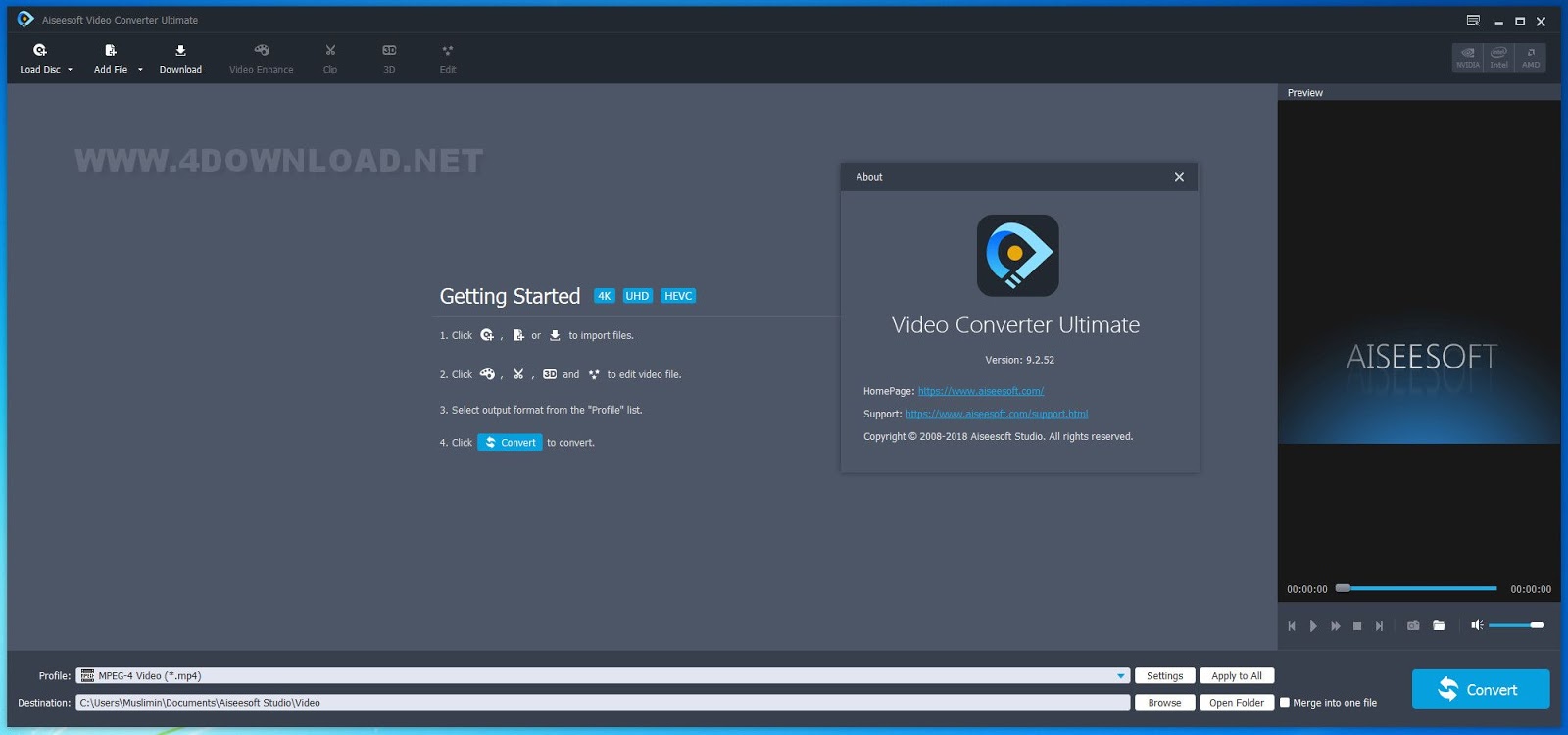The width and height of the screenshot is (1568, 735).
Task: Fast forward the preview
Action: [1336, 626]
